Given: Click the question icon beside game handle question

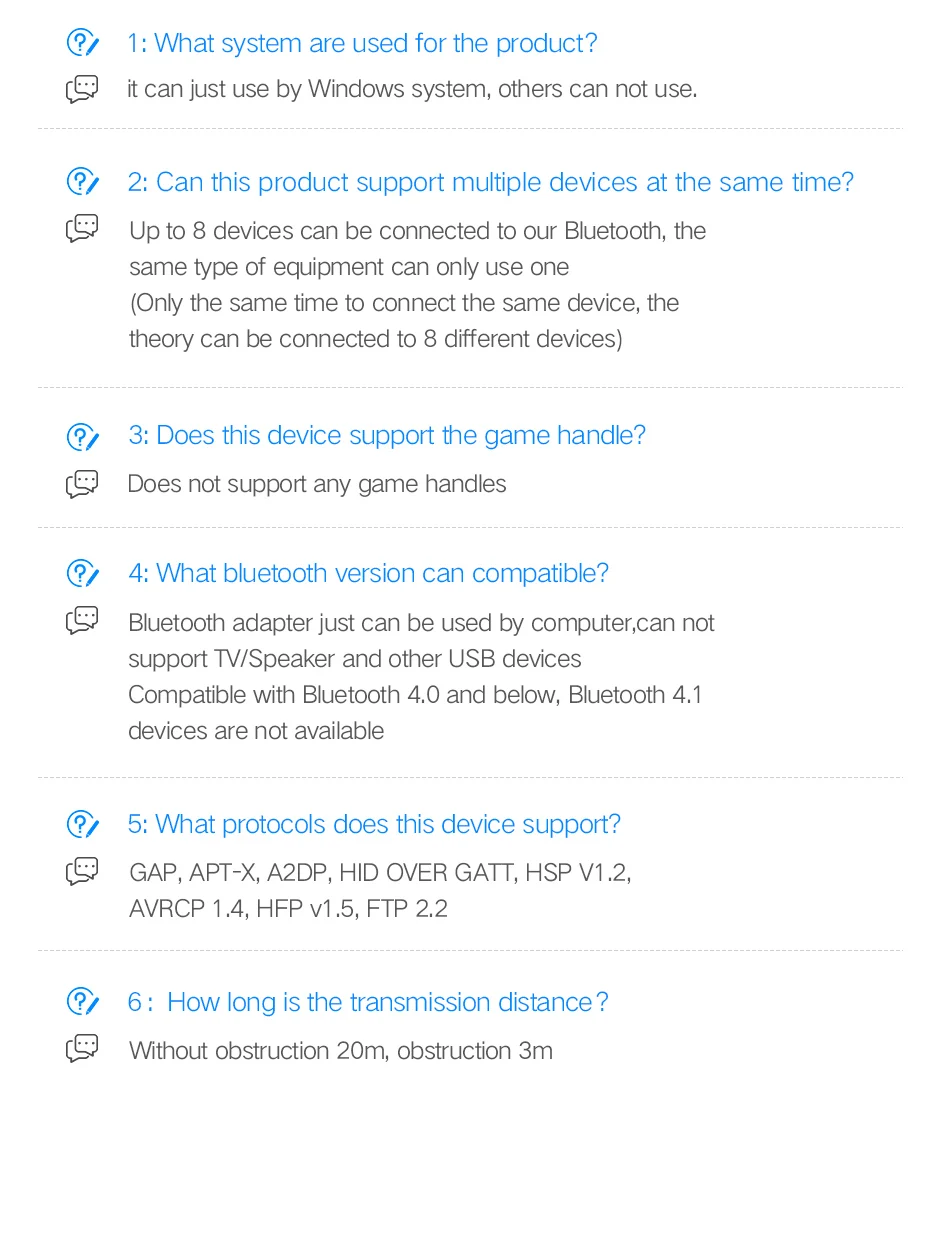Looking at the screenshot, I should pyautogui.click(x=82, y=437).
